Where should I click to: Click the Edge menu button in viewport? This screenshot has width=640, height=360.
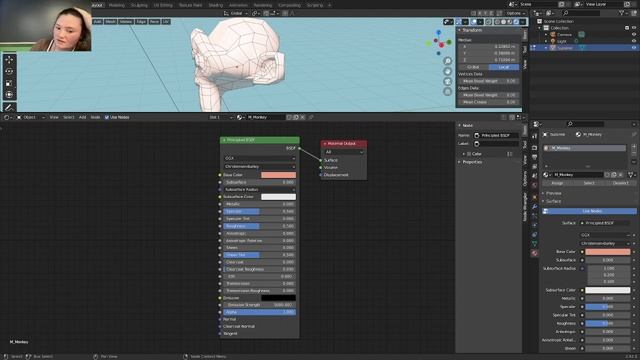pyautogui.click(x=141, y=22)
